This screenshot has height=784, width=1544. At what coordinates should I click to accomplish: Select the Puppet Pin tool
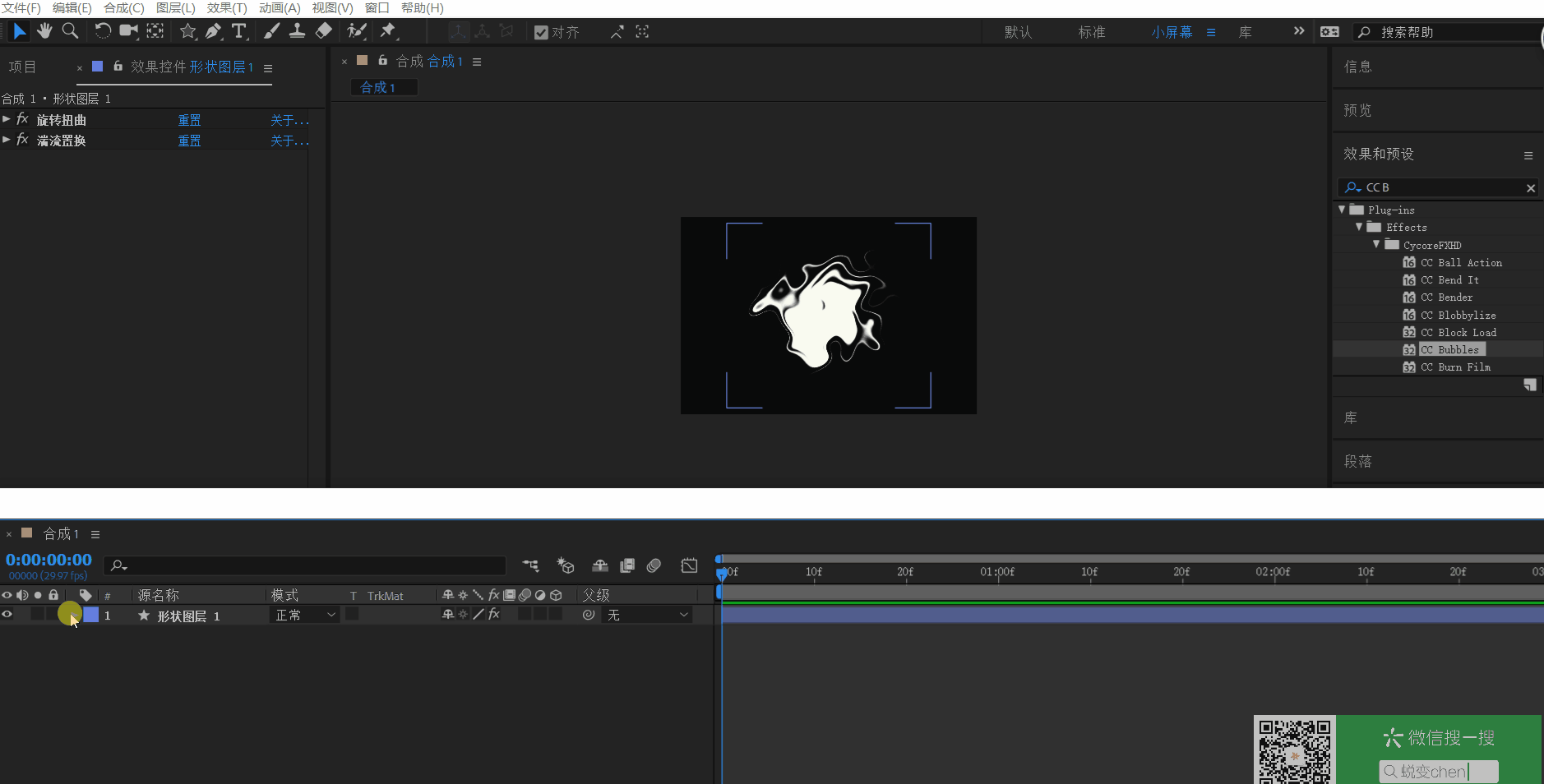click(x=388, y=31)
